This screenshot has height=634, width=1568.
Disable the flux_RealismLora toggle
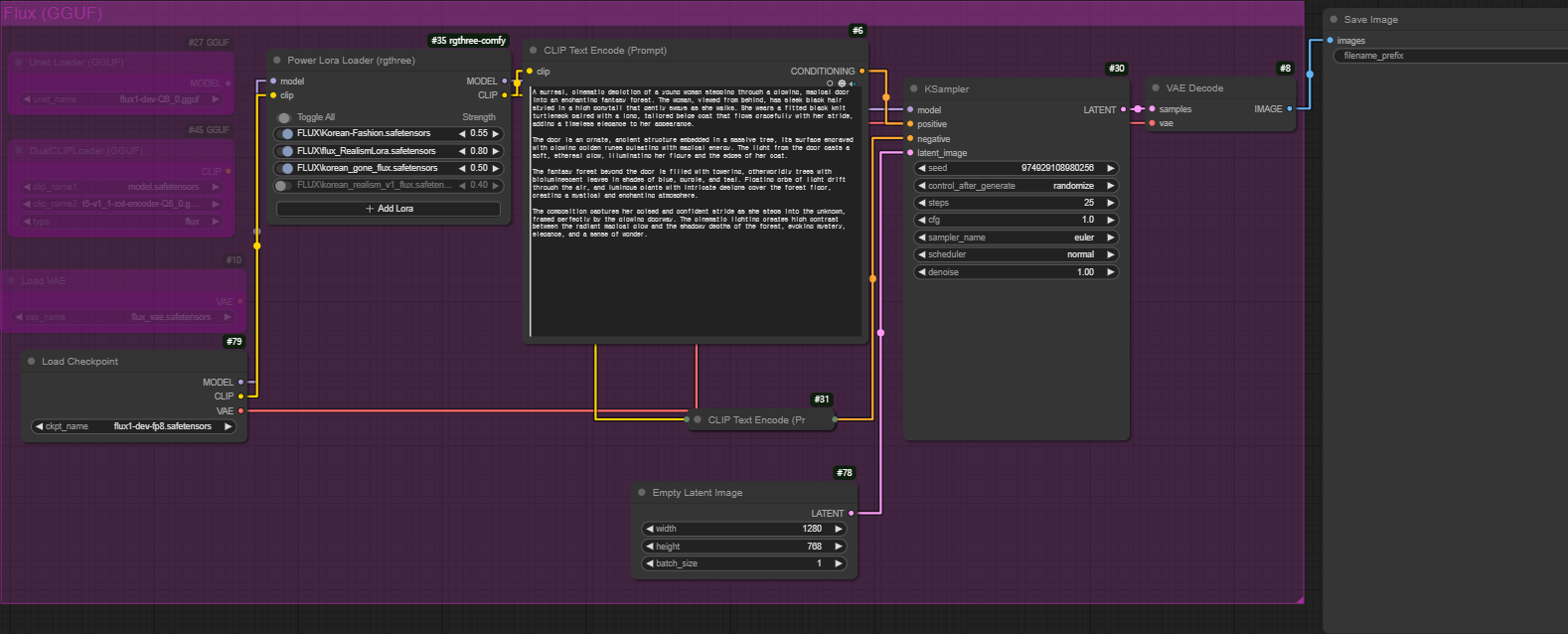(285, 151)
